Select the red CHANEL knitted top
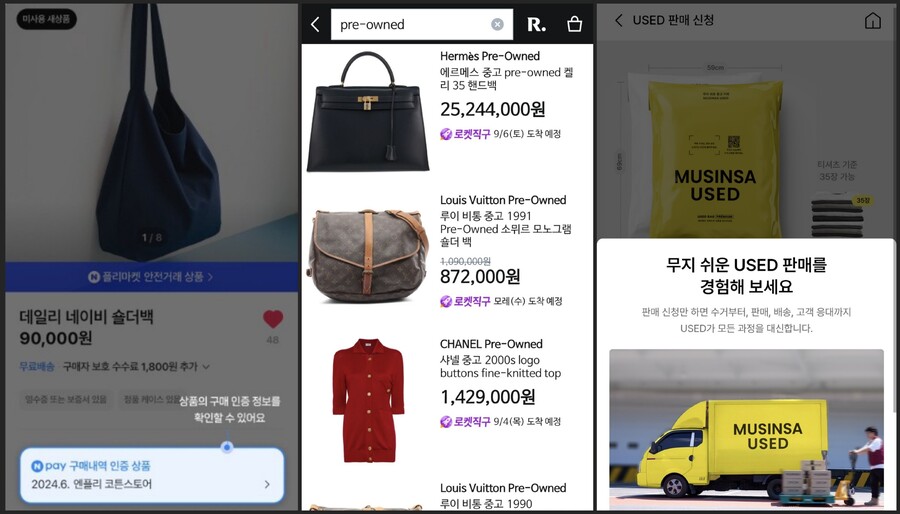This screenshot has width=900, height=514. 368,400
